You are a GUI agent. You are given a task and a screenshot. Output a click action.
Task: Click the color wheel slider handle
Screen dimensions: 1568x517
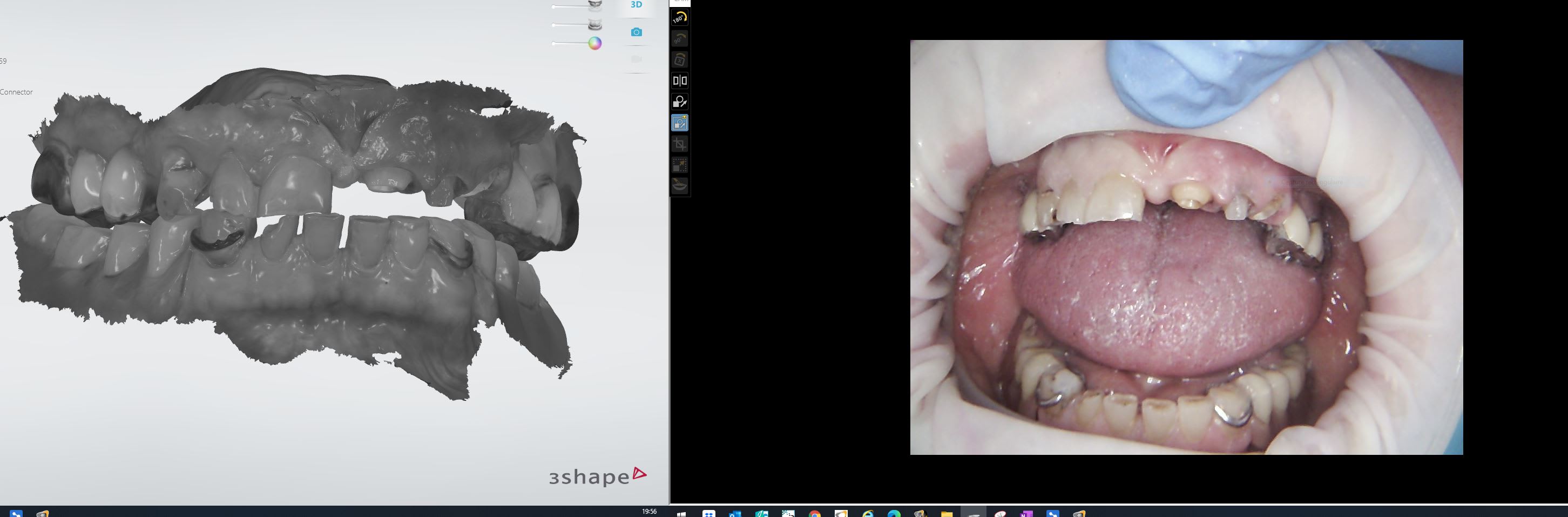tap(594, 43)
